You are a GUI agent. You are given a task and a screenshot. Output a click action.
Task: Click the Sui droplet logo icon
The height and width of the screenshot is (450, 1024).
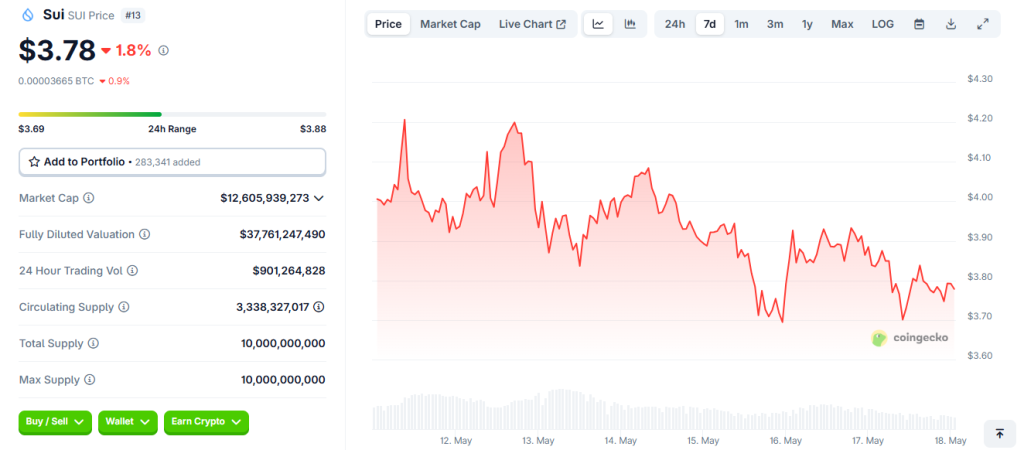27,15
